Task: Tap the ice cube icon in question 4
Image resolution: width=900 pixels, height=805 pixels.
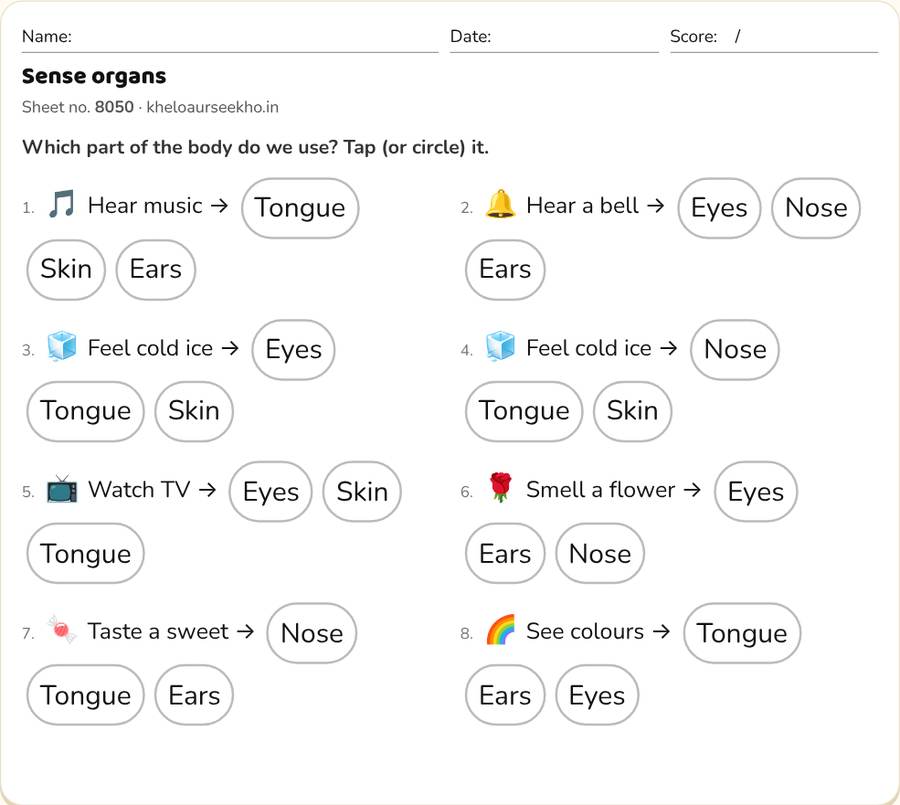Action: (500, 346)
